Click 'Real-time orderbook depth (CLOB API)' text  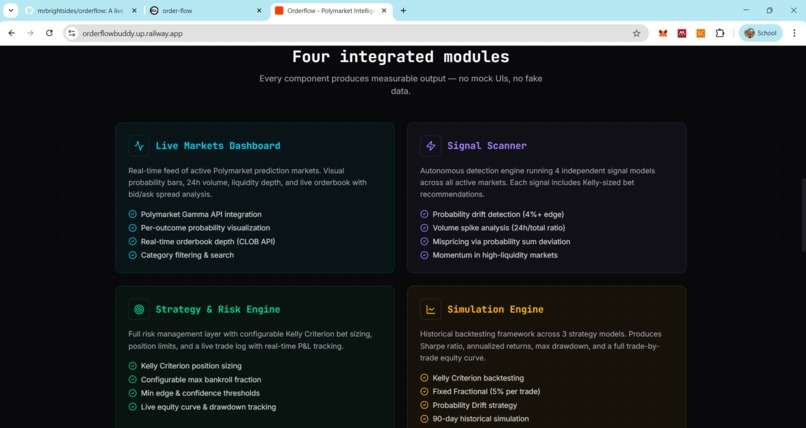point(208,241)
